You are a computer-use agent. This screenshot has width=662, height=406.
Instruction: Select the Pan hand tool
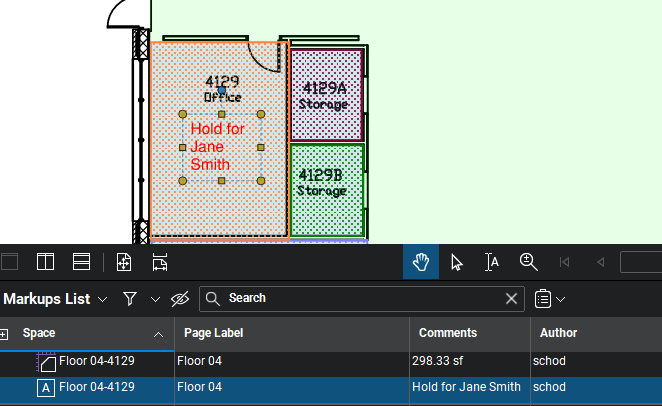coord(421,262)
